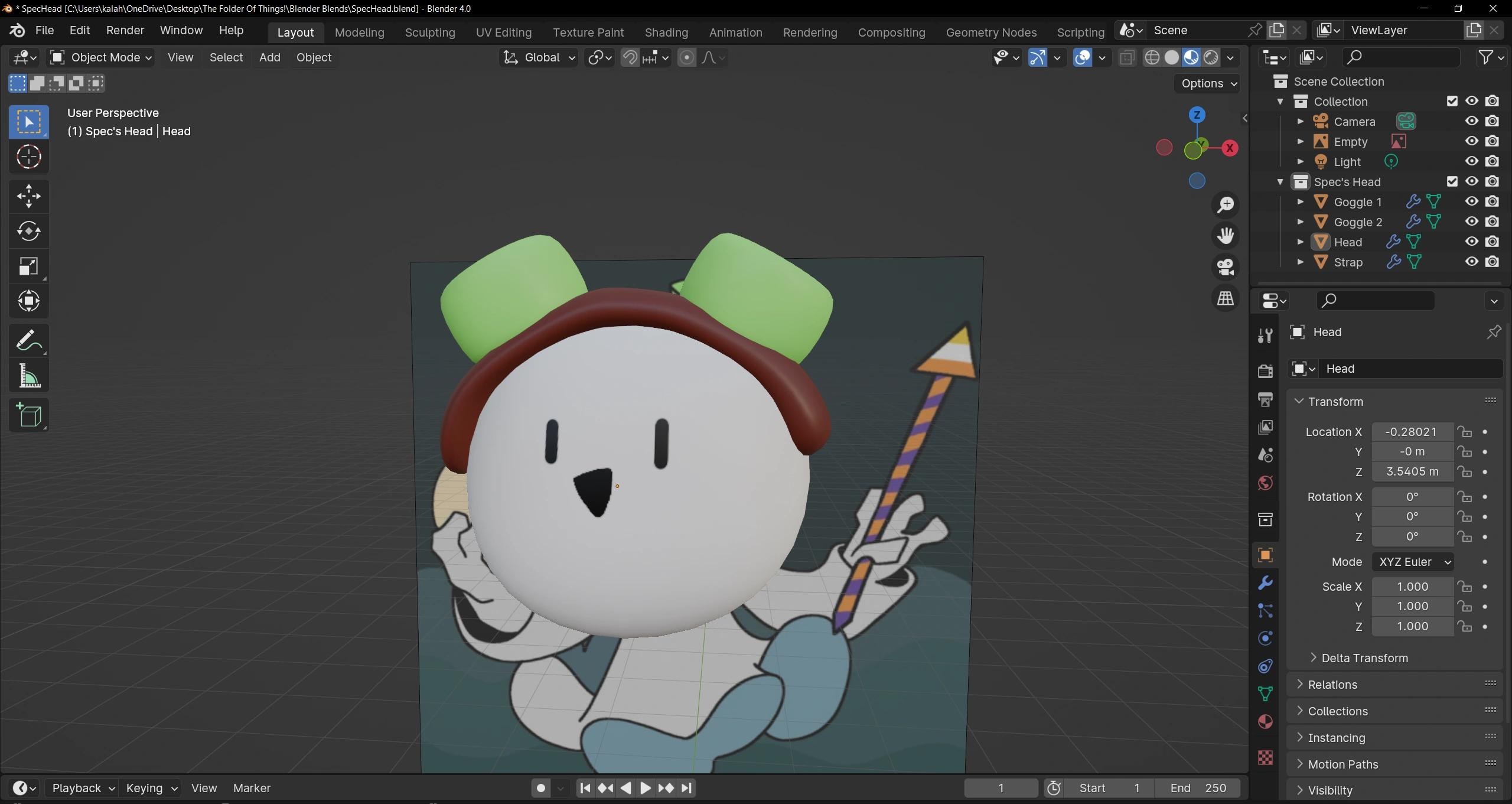
Task: Toggle viewport visibility of the Strap object
Action: [1471, 262]
